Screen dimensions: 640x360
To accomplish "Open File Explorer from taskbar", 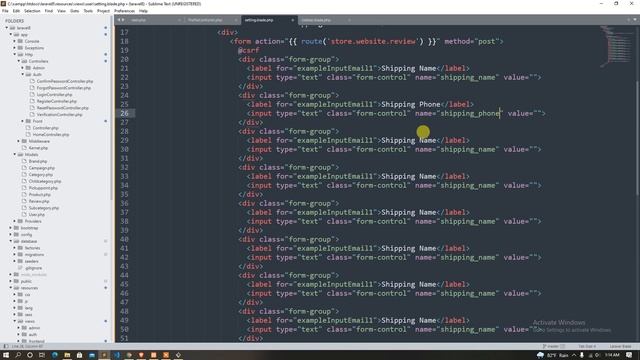I will (67, 355).
